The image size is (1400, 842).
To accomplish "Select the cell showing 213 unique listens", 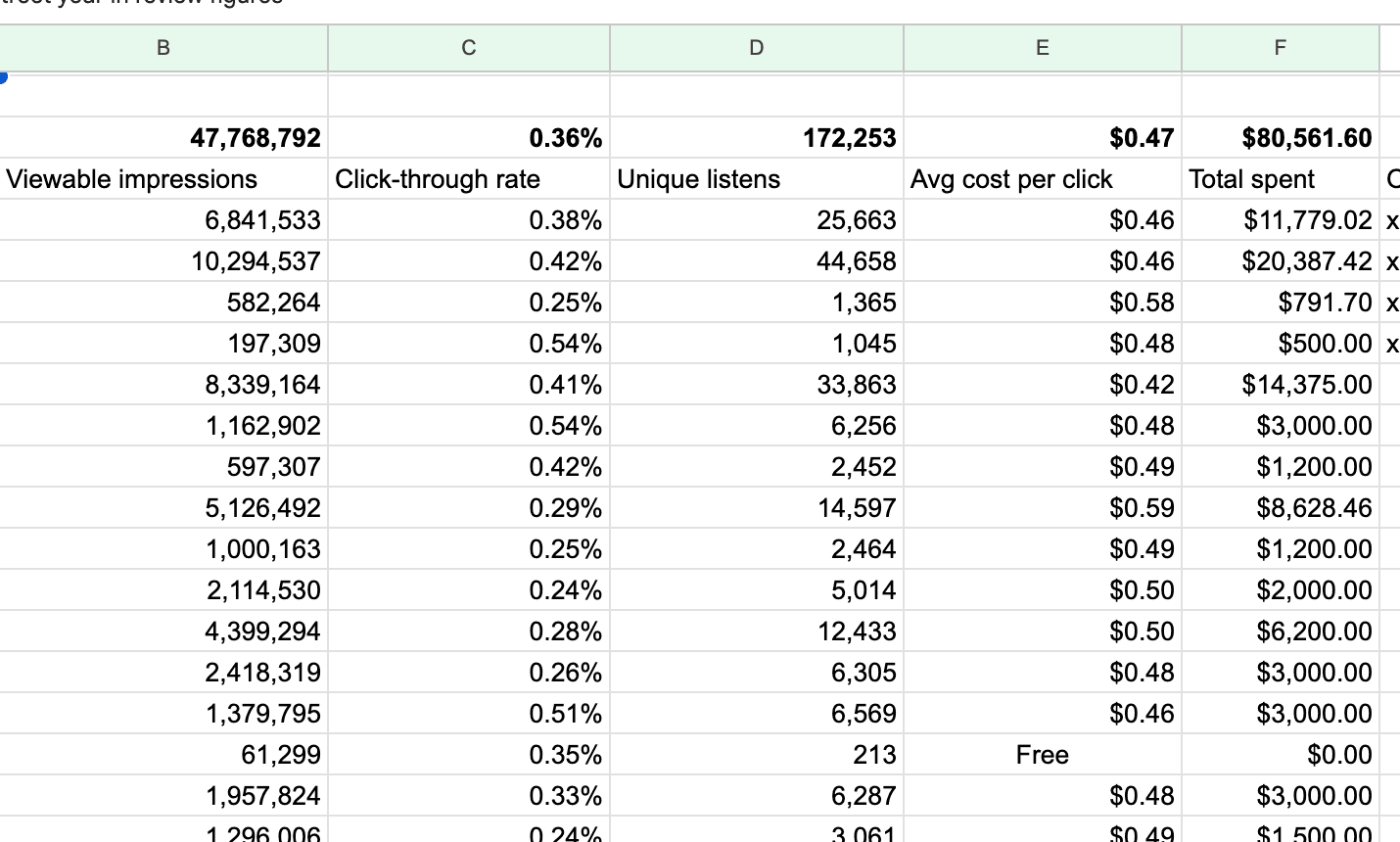I will [x=756, y=755].
